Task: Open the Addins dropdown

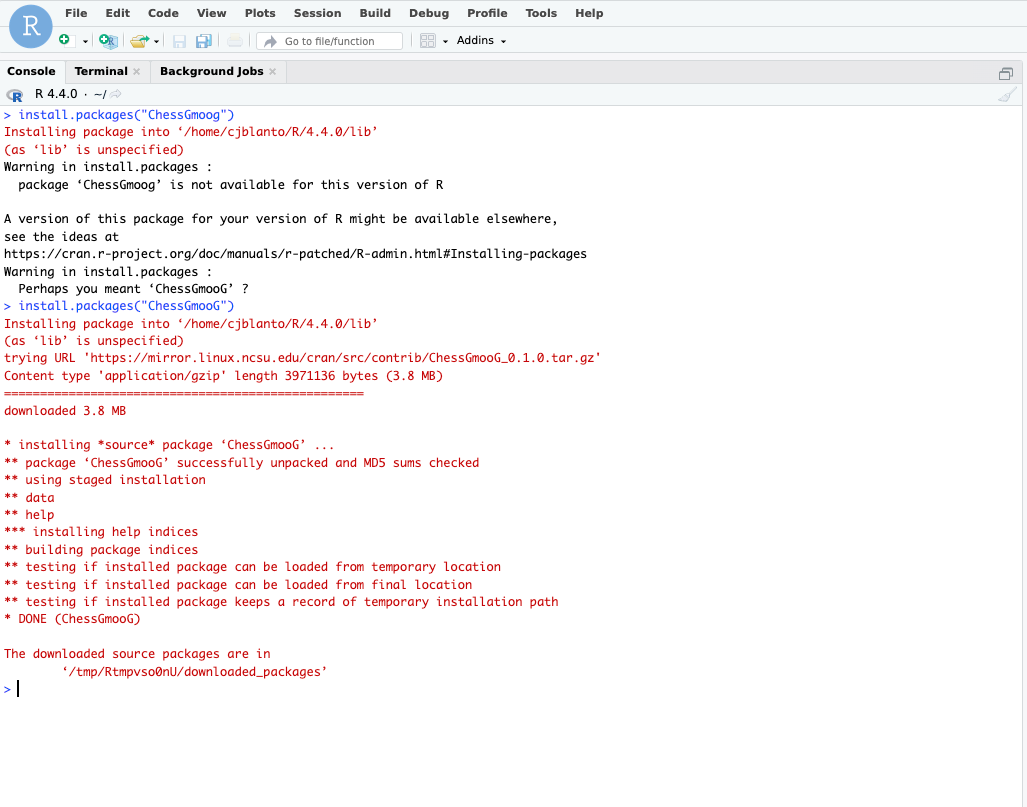Action: 481,41
